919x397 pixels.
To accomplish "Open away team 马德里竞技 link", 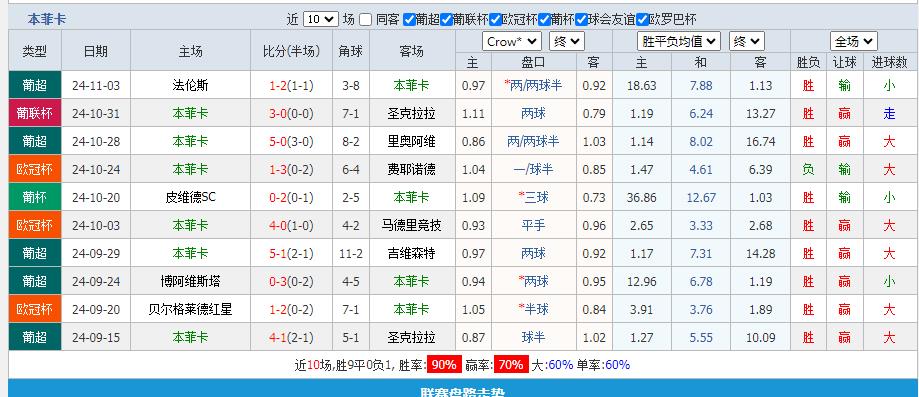I will tap(412, 226).
